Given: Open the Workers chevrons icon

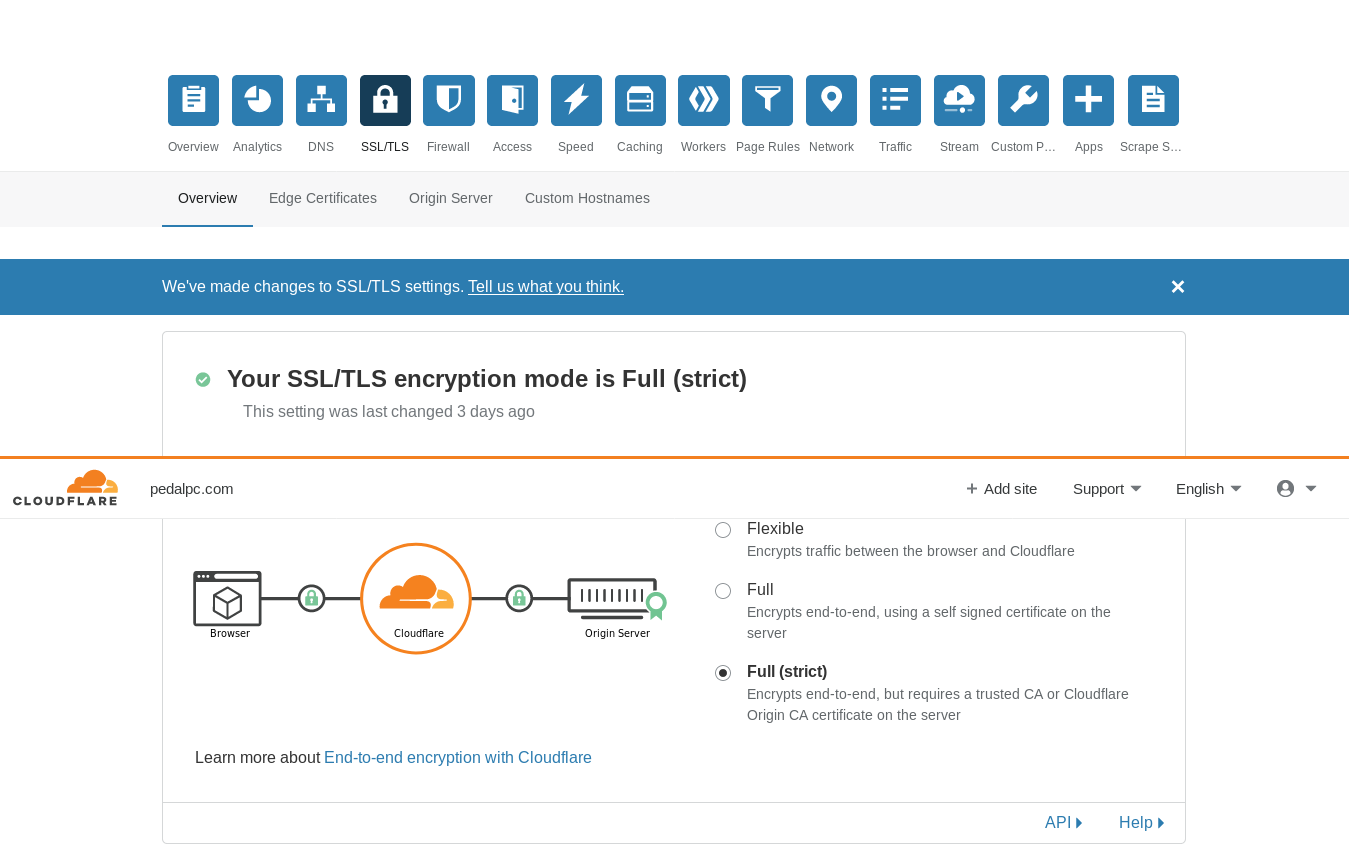Looking at the screenshot, I should click(703, 100).
